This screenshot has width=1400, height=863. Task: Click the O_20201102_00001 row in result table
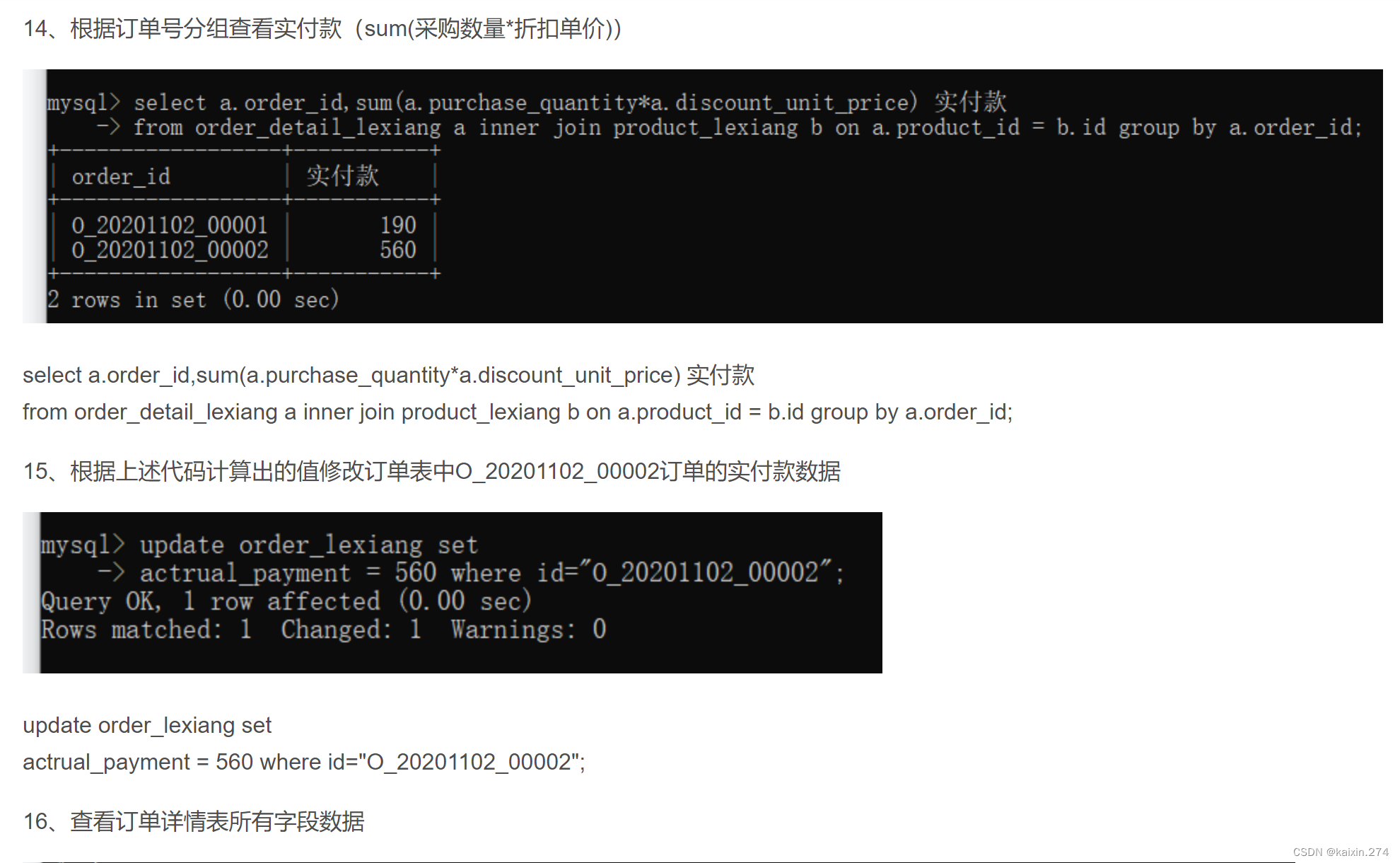pyautogui.click(x=243, y=225)
